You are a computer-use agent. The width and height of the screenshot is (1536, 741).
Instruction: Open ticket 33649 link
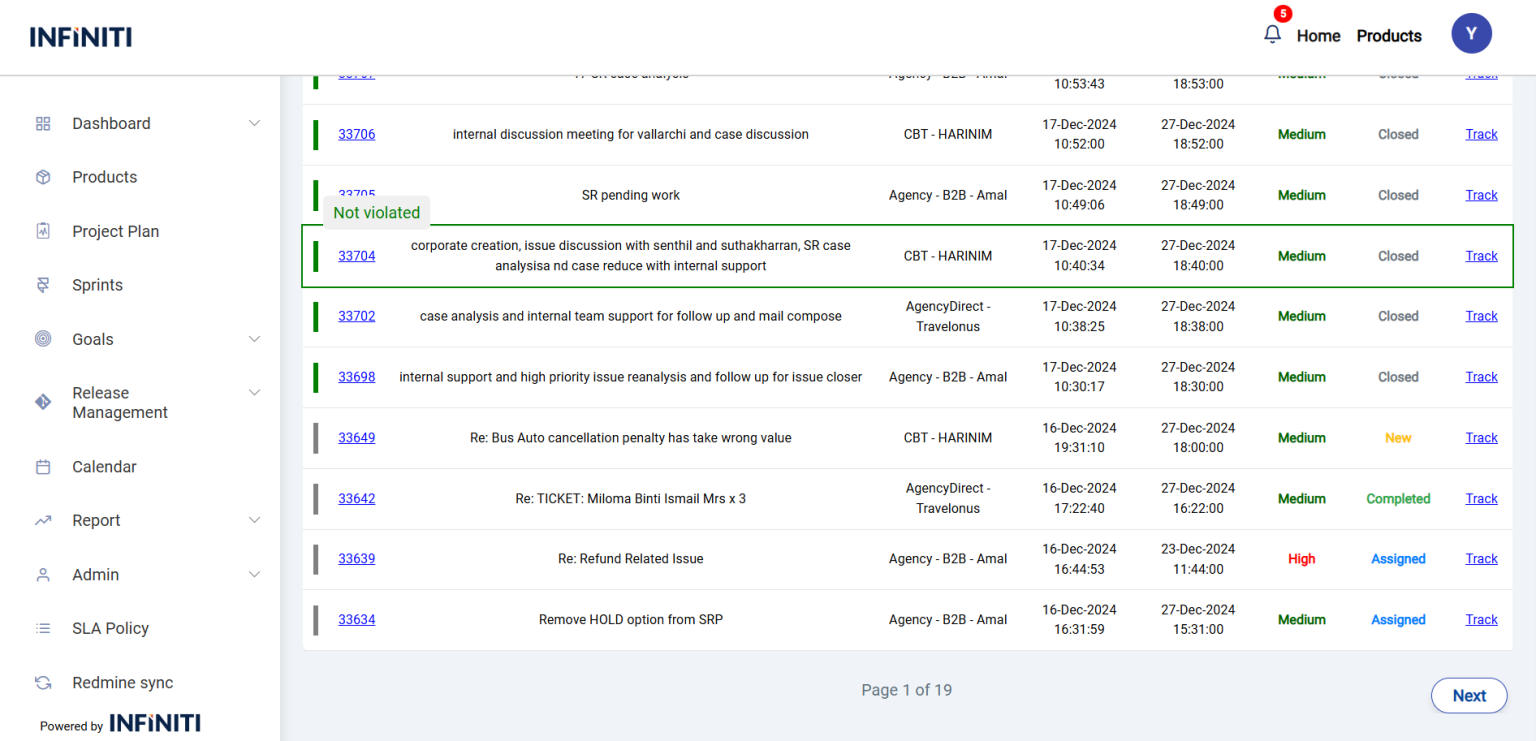(x=356, y=438)
